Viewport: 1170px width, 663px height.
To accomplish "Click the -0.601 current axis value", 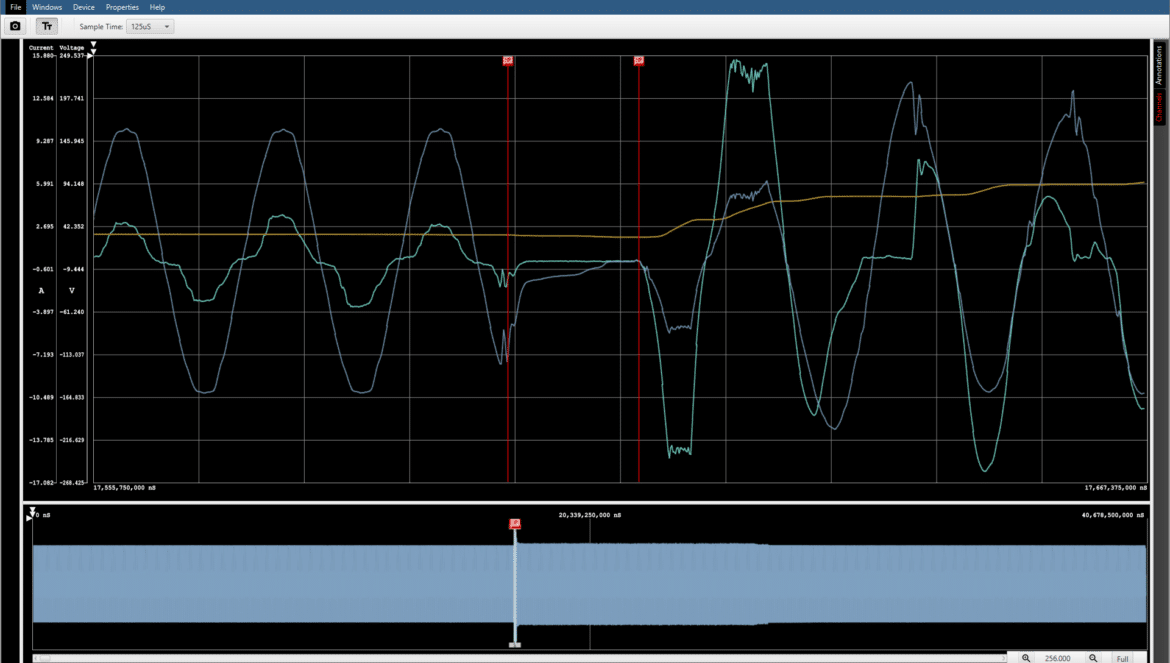I will point(42,269).
